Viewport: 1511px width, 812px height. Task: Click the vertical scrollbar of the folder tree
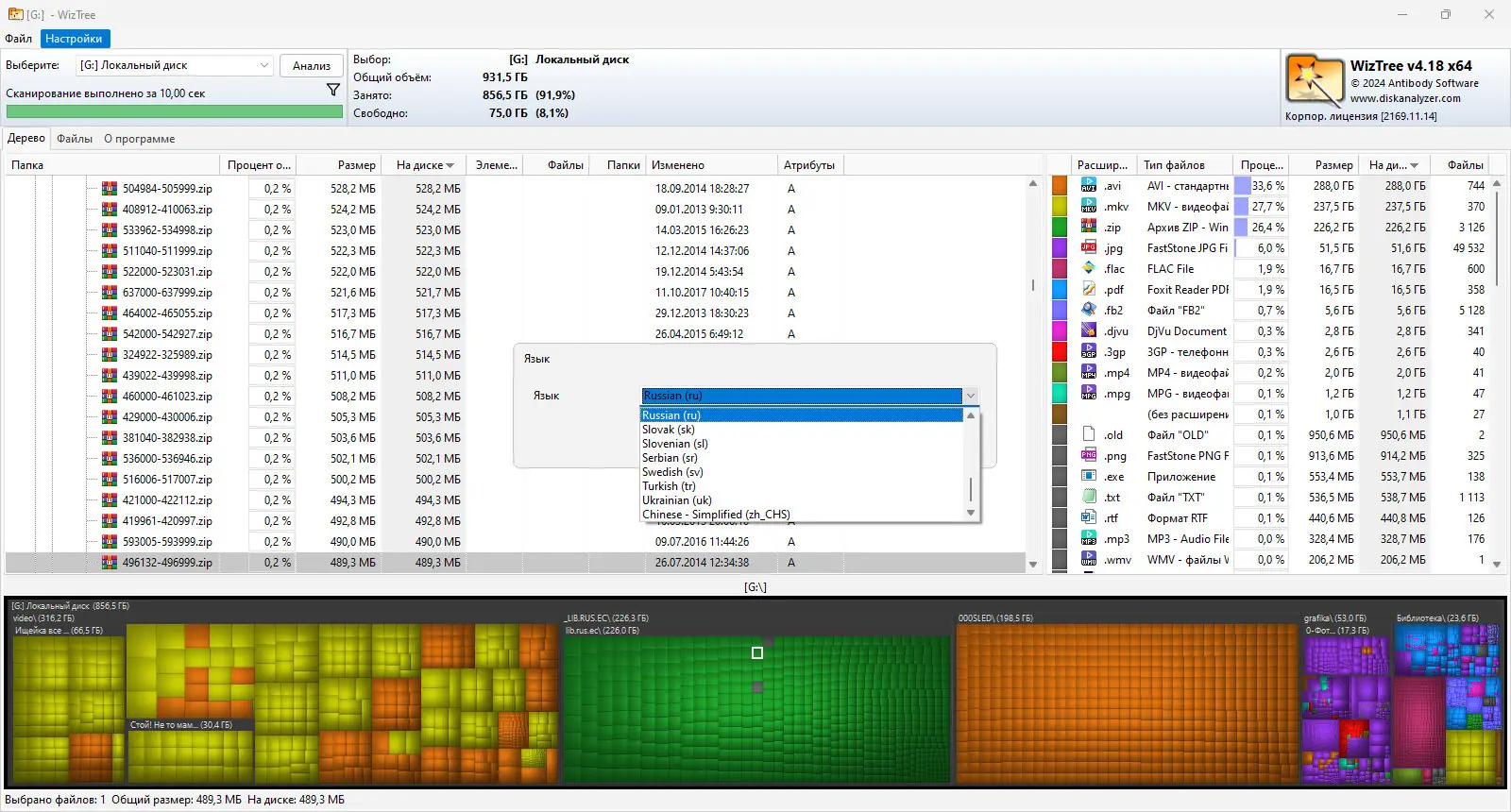[1033, 374]
